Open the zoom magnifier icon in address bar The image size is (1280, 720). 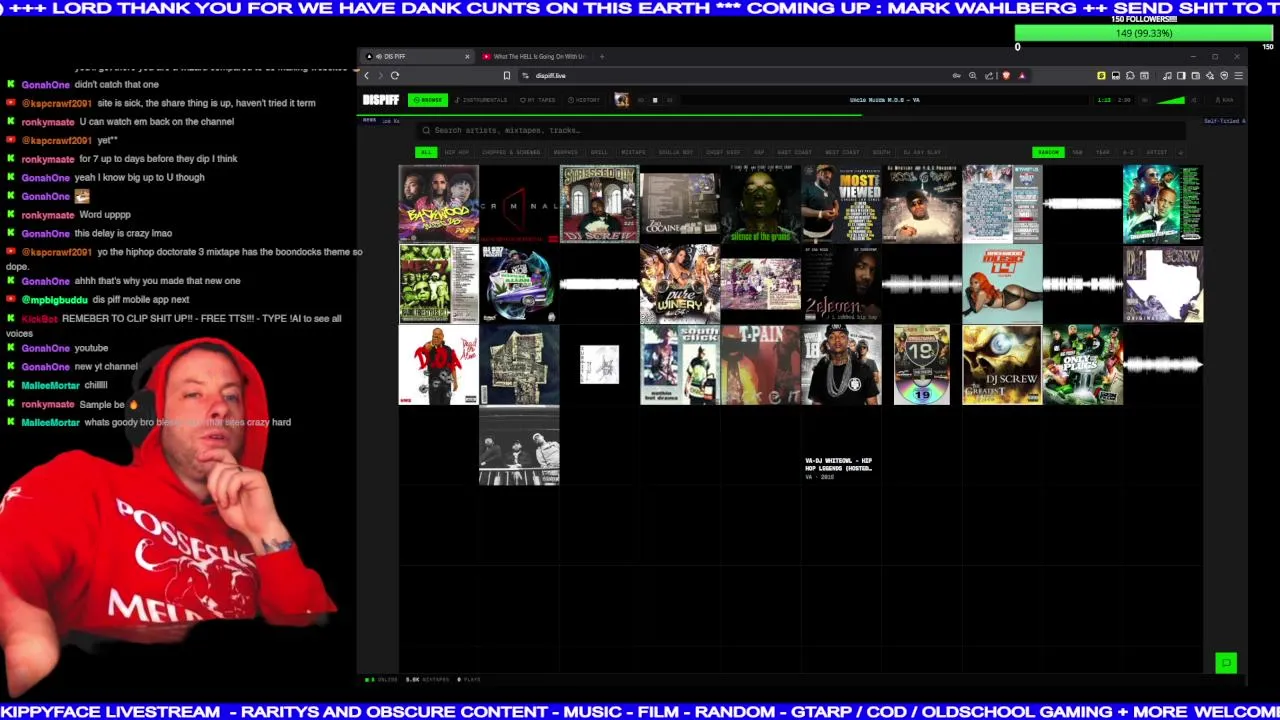pos(972,76)
